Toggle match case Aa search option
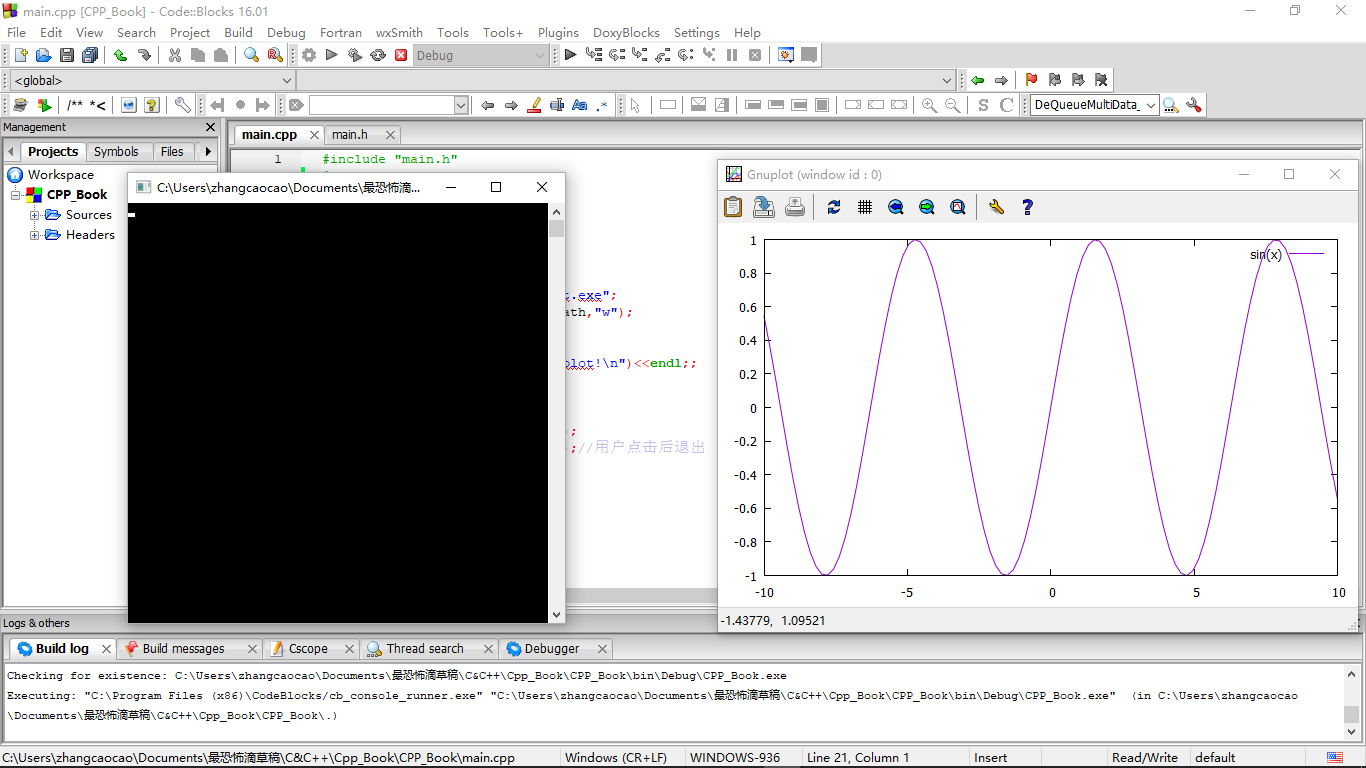This screenshot has width=1366, height=768. [579, 105]
